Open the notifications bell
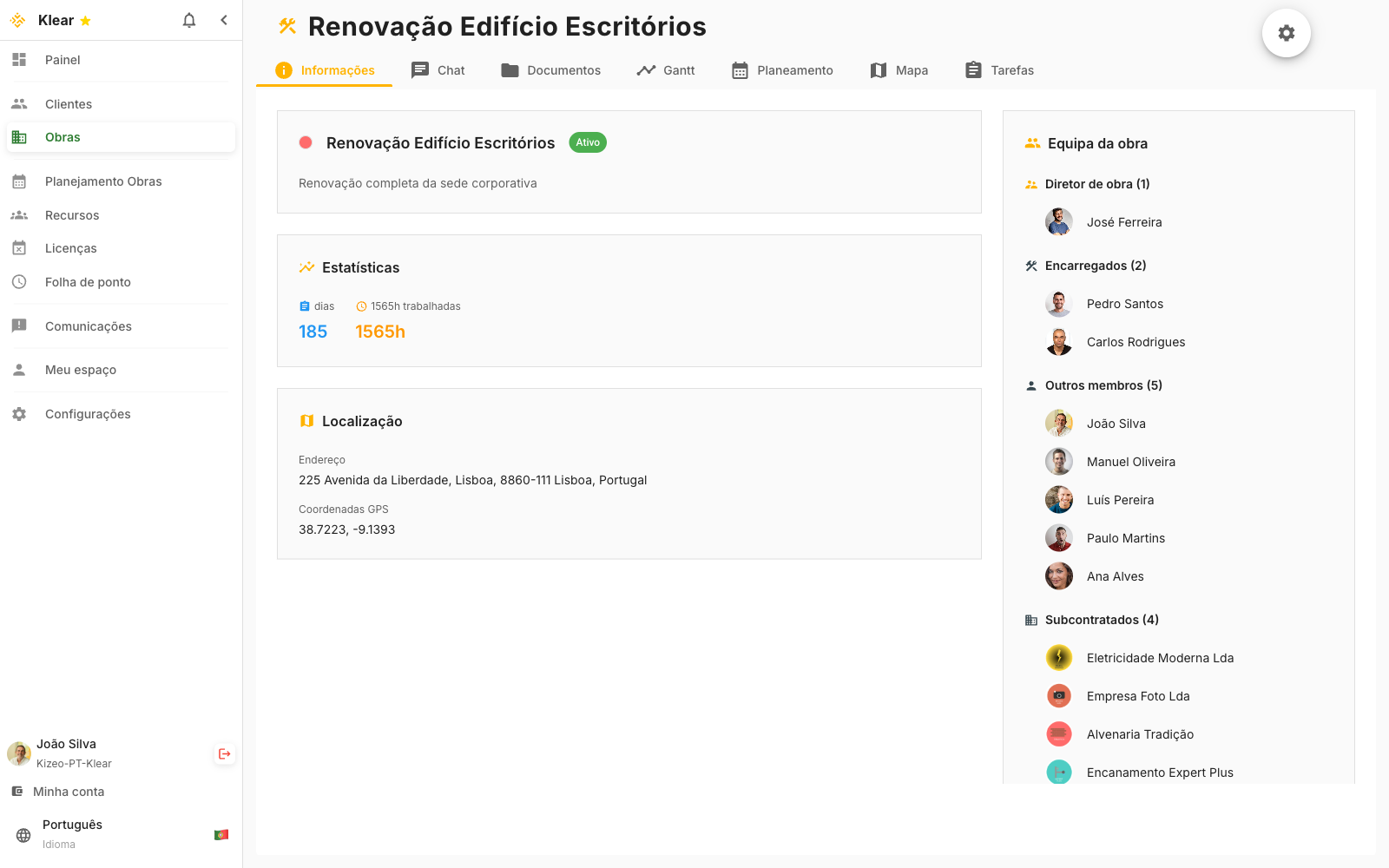The width and height of the screenshot is (1389, 868). point(189,20)
